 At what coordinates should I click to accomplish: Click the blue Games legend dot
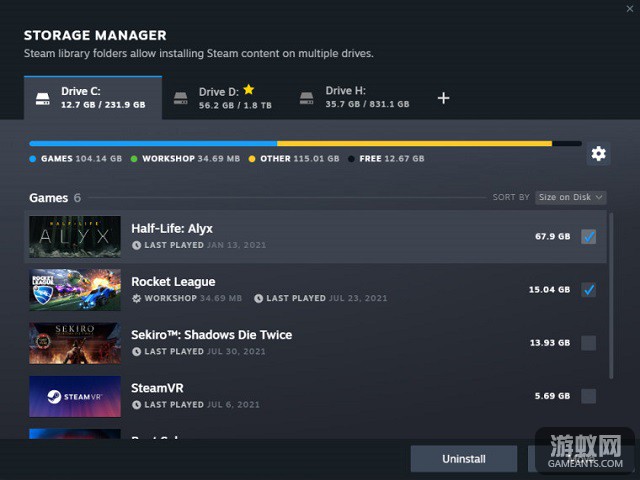tap(33, 159)
